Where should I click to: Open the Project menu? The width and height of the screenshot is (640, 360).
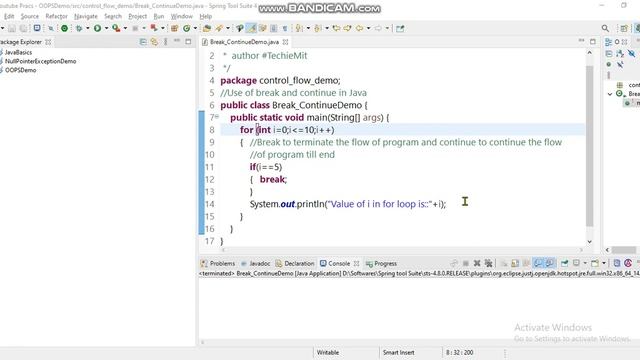pos(138,16)
